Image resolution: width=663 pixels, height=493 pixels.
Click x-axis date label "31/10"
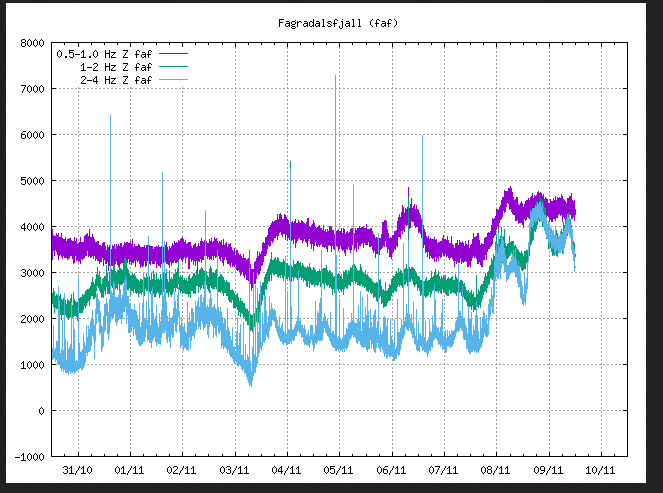pos(77,470)
